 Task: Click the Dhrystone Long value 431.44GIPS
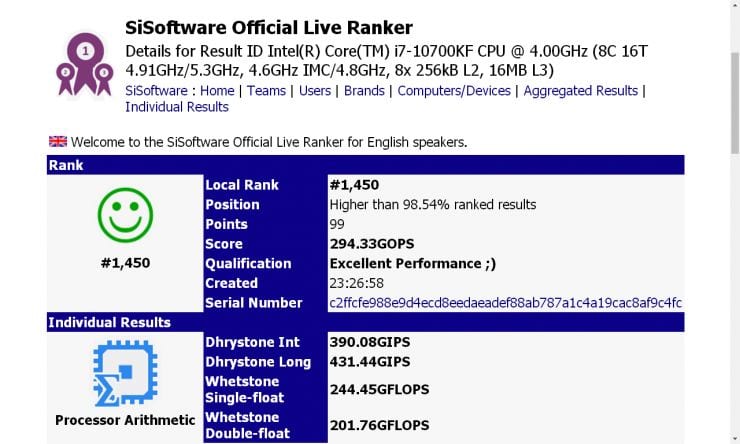[370, 362]
